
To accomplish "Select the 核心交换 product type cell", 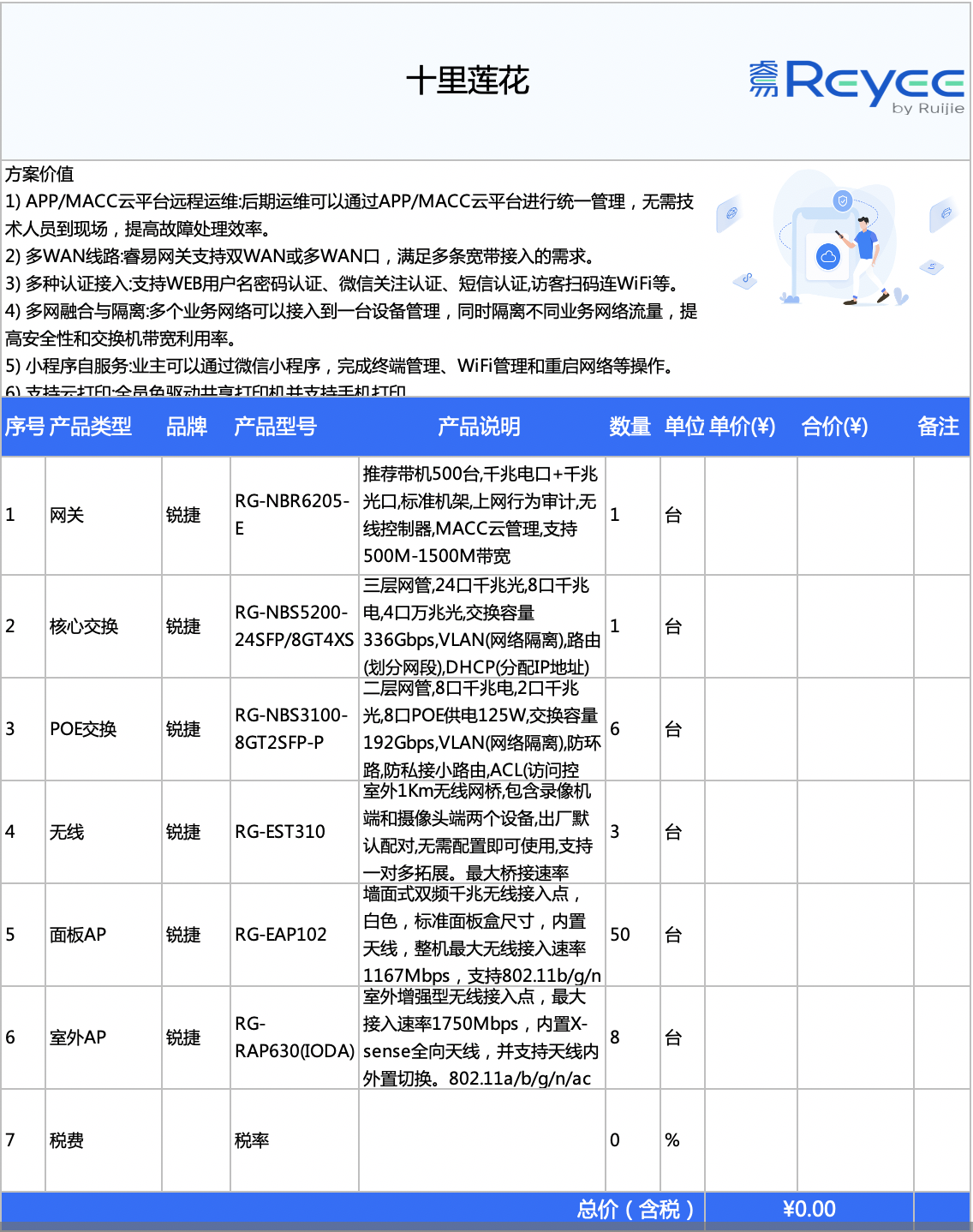I will 104,626.
